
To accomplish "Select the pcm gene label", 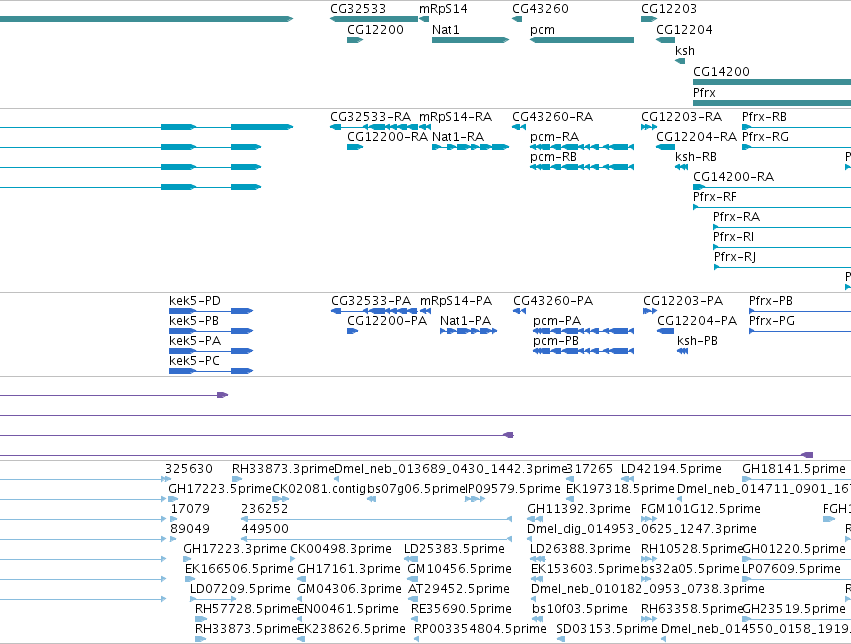I will coord(542,30).
